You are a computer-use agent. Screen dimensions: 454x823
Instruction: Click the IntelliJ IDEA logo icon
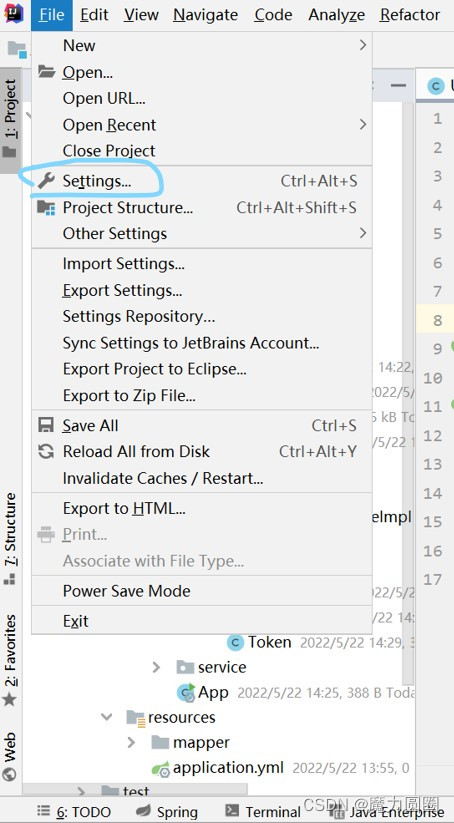tap(14, 14)
